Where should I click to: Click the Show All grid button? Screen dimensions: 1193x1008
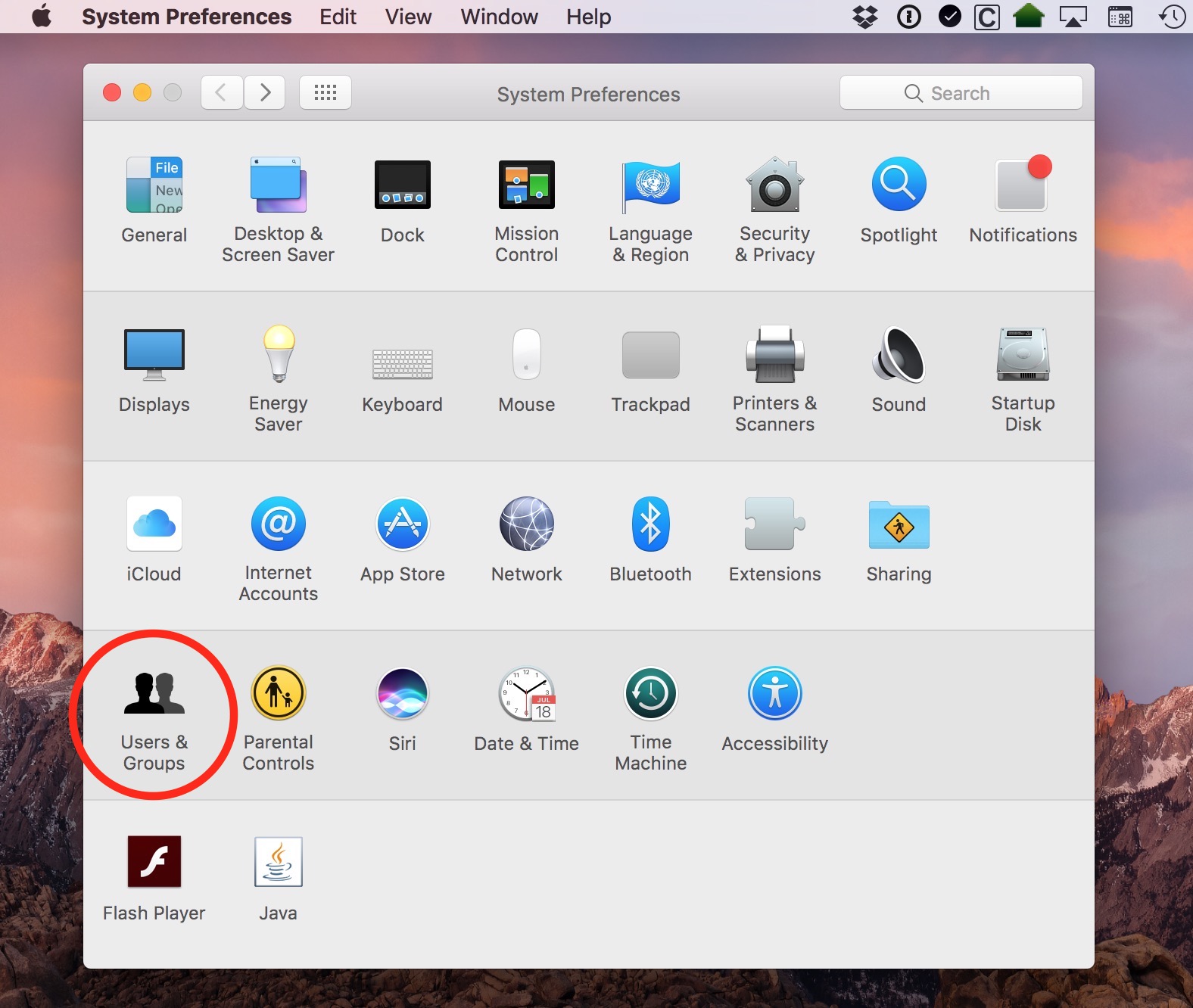point(326,93)
